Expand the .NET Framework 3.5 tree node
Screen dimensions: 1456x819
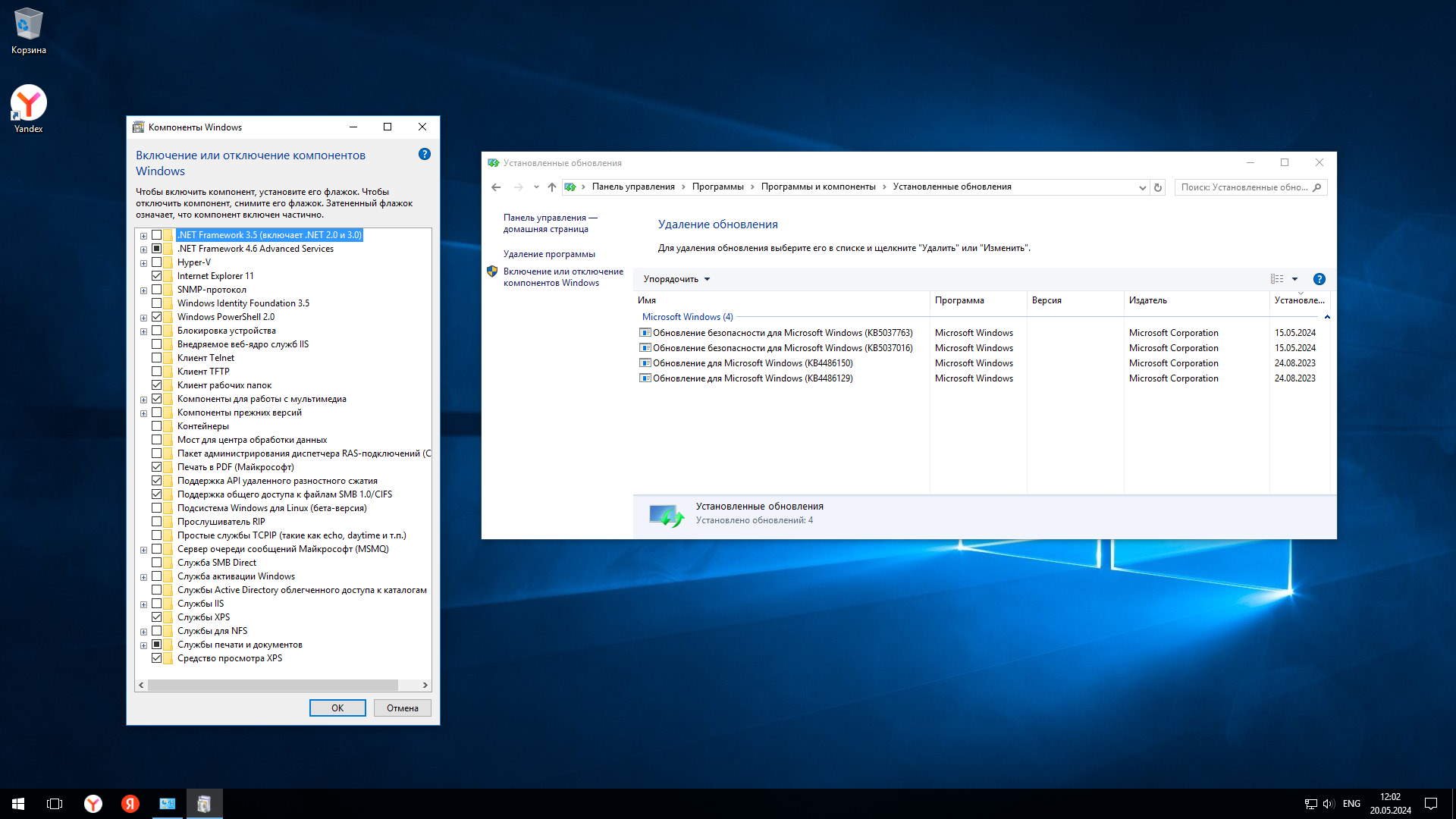(143, 235)
